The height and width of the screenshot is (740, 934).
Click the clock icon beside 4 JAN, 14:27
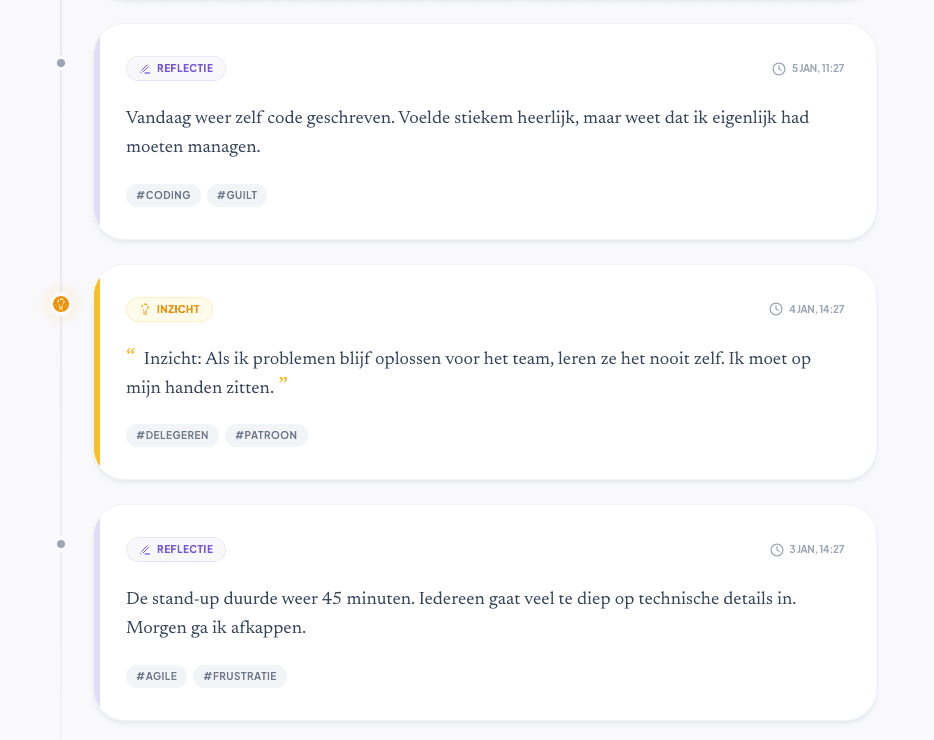coord(777,309)
